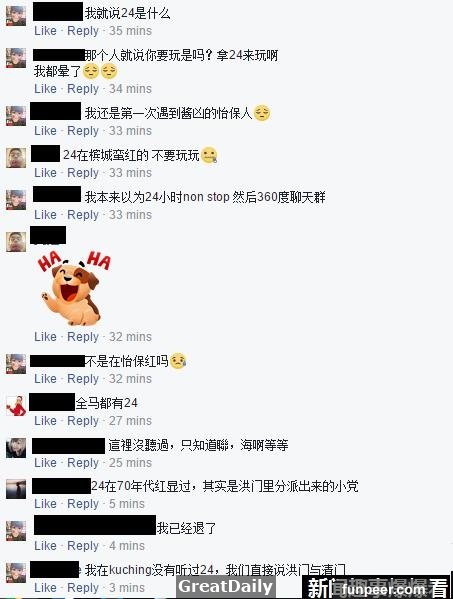This screenshot has width=453, height=599.
Task: Click Like on the 5 mins comment
Action: click(x=45, y=504)
